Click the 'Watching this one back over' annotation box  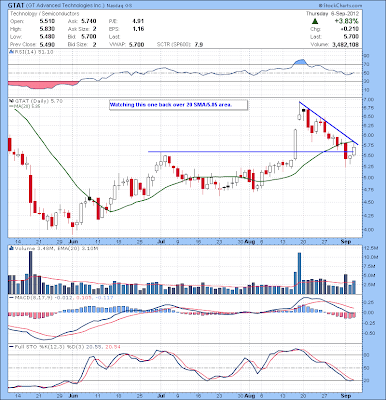(178, 105)
